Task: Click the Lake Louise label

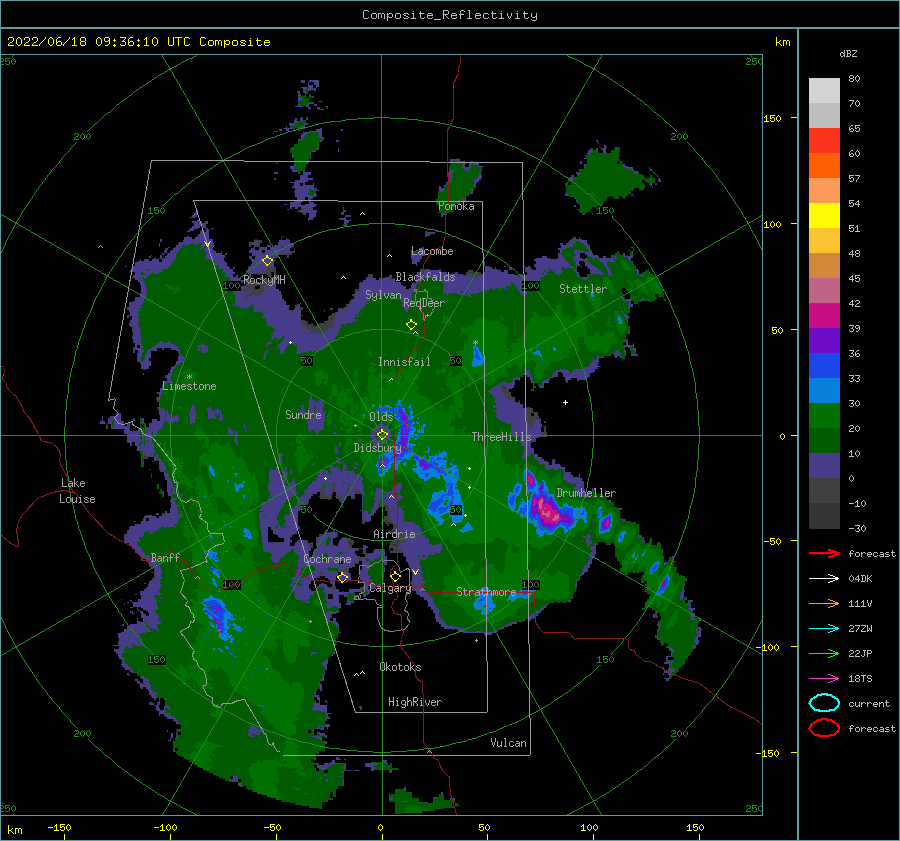Action: pos(77,491)
